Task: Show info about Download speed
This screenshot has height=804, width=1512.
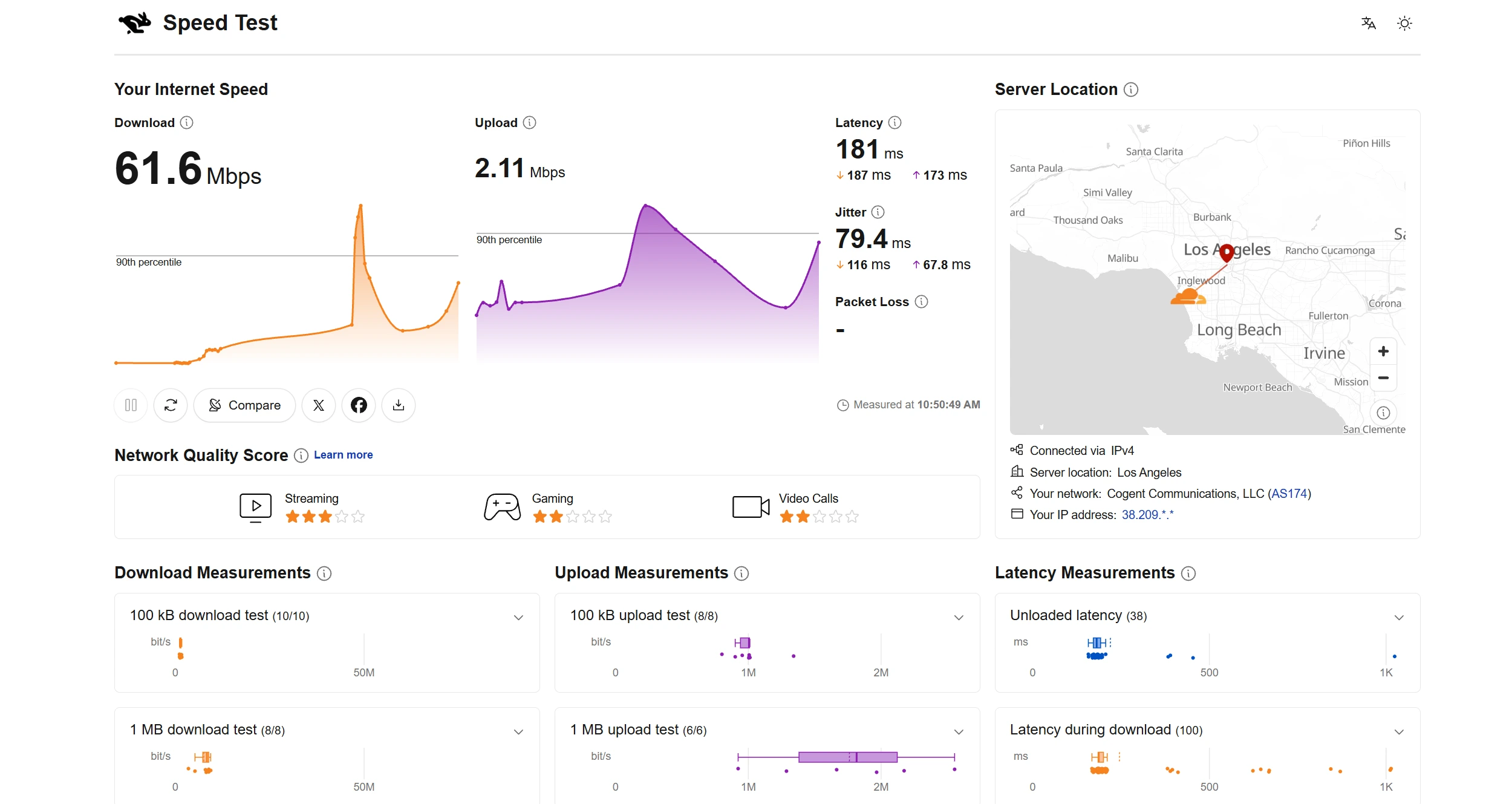Action: tap(187, 123)
